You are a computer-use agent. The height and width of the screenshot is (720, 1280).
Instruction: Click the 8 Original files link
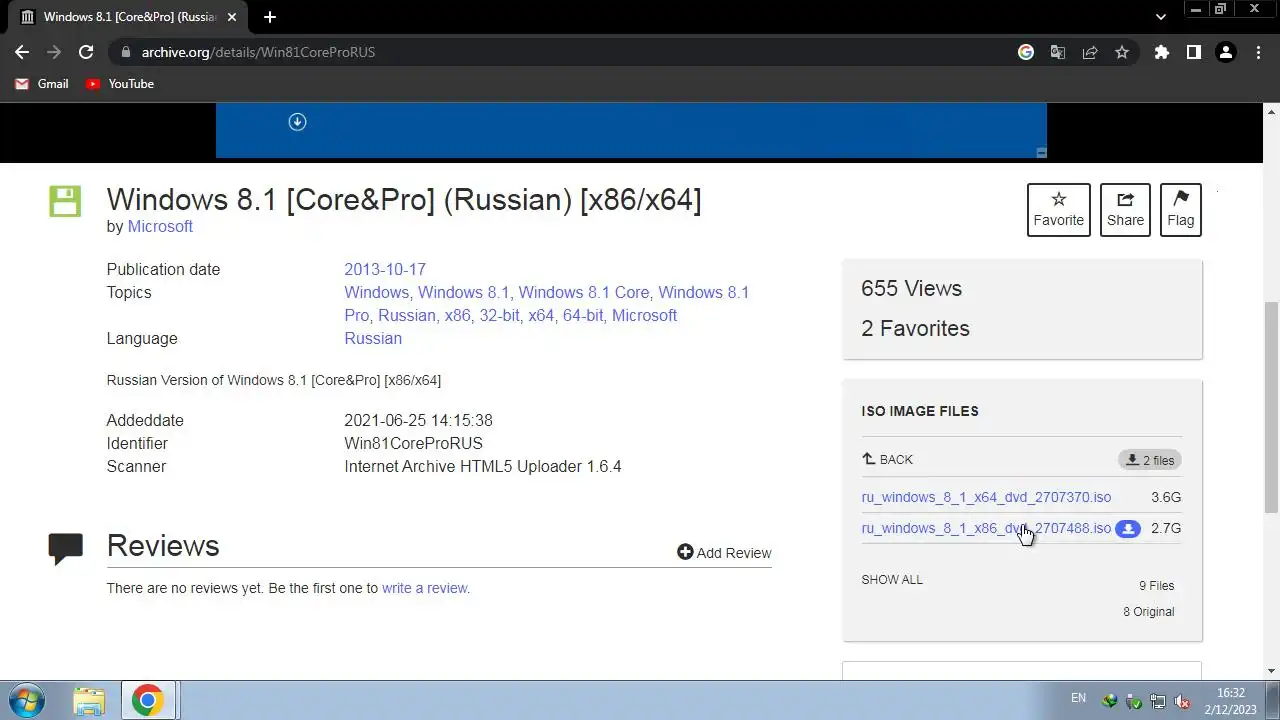point(1149,612)
